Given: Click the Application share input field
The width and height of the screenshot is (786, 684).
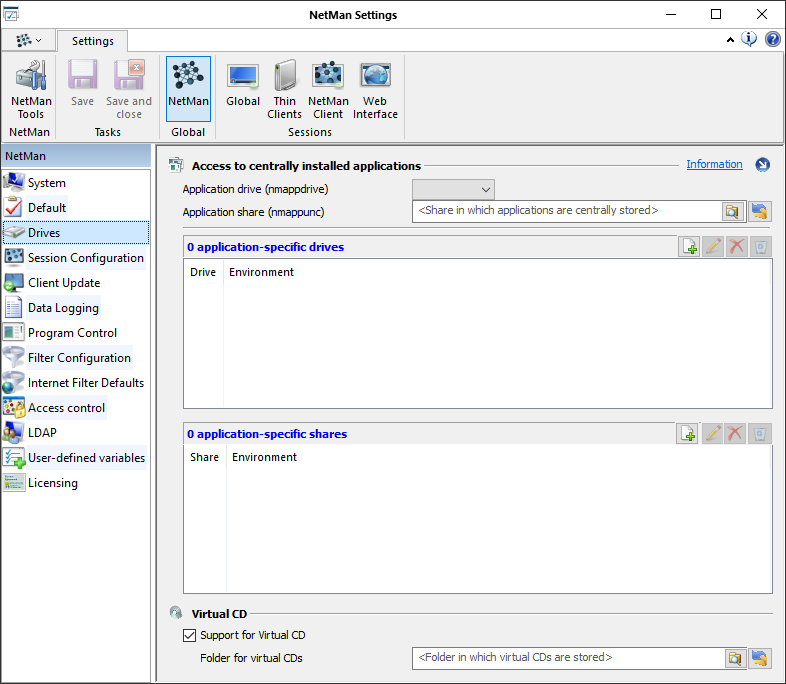Looking at the screenshot, I should pos(567,211).
